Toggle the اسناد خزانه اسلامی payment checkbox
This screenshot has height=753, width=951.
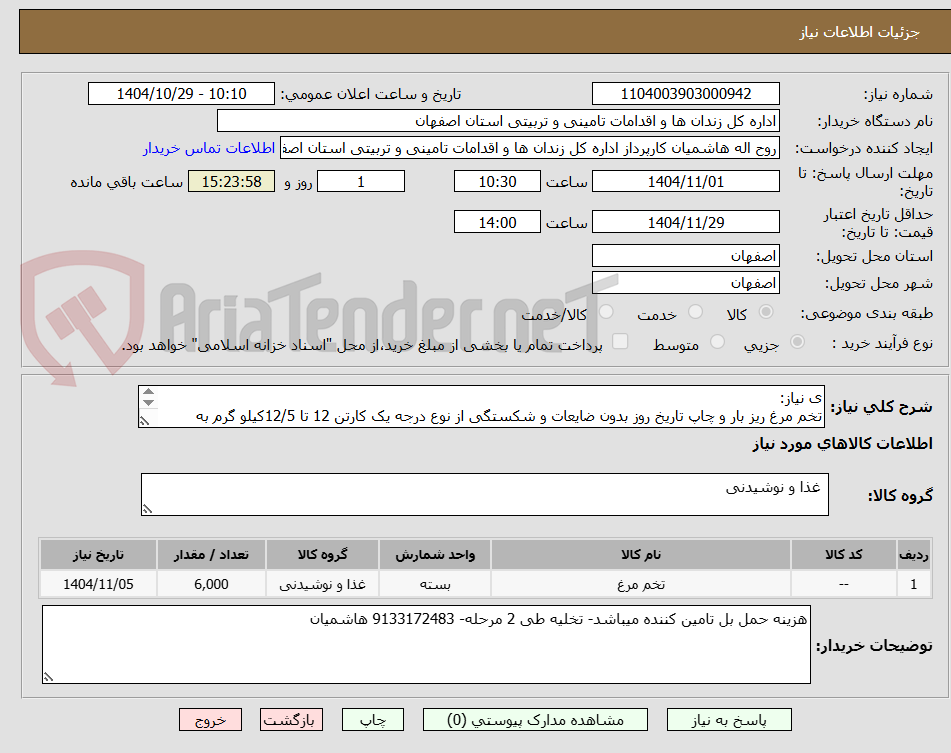click(x=620, y=341)
